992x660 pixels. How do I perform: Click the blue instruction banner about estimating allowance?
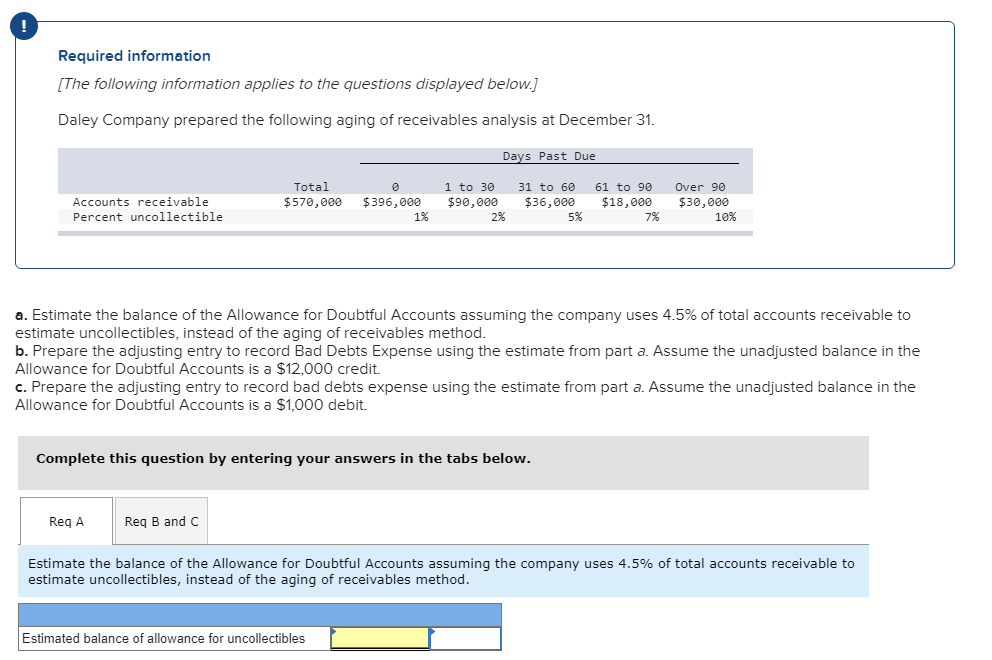click(x=450, y=571)
